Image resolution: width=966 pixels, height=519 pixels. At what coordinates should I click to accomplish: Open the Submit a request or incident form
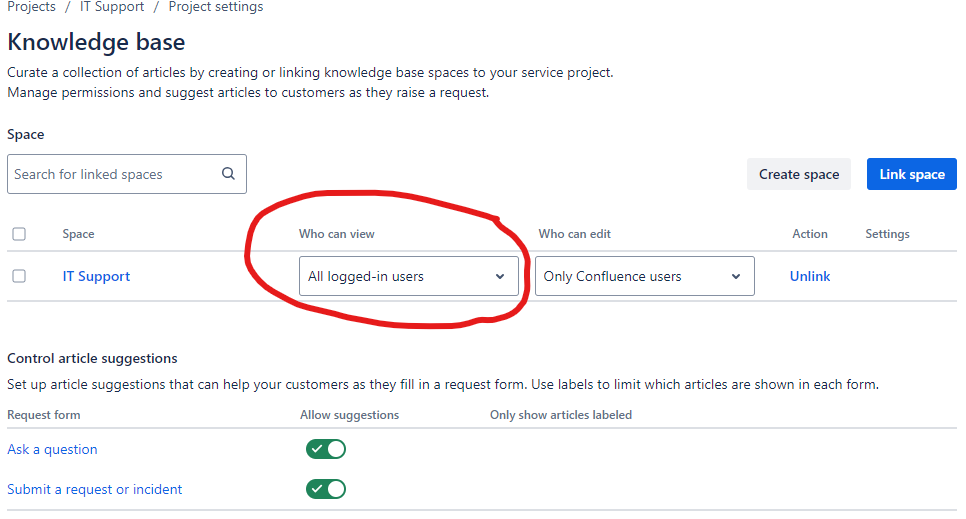coord(95,489)
